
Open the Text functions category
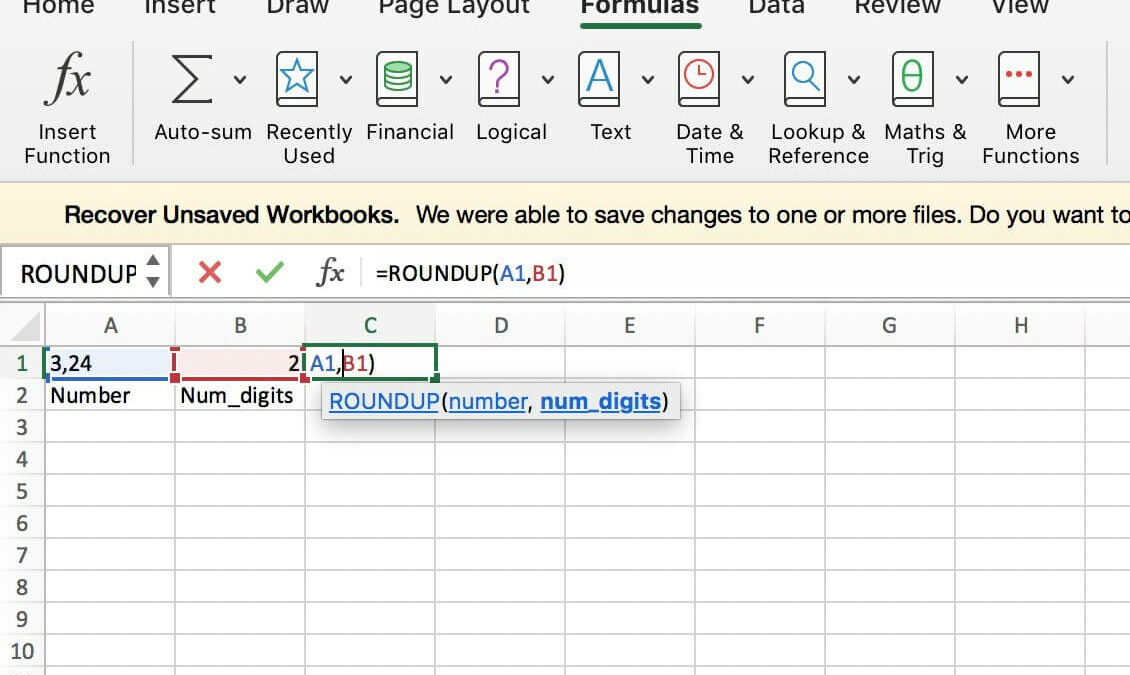click(x=599, y=77)
